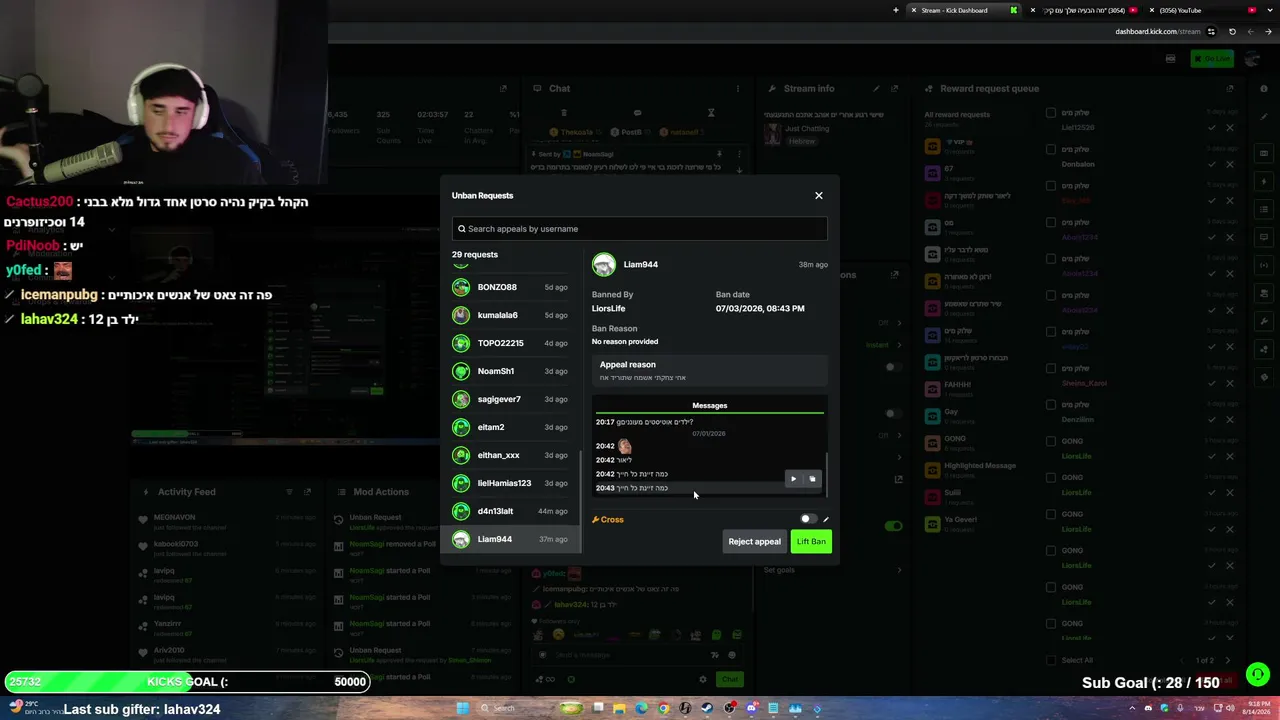The width and height of the screenshot is (1280, 720).
Task: Select BONZO88 unban request
Action: pos(511,287)
